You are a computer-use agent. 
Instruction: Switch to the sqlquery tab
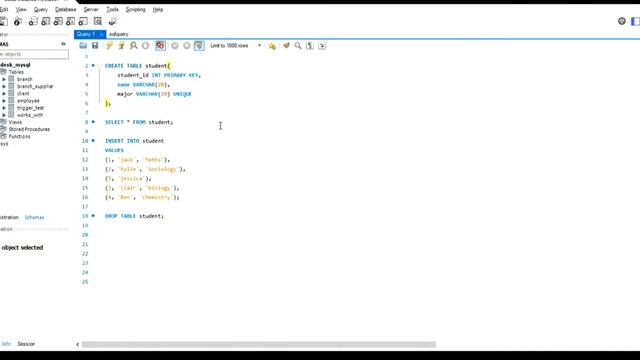click(x=119, y=34)
